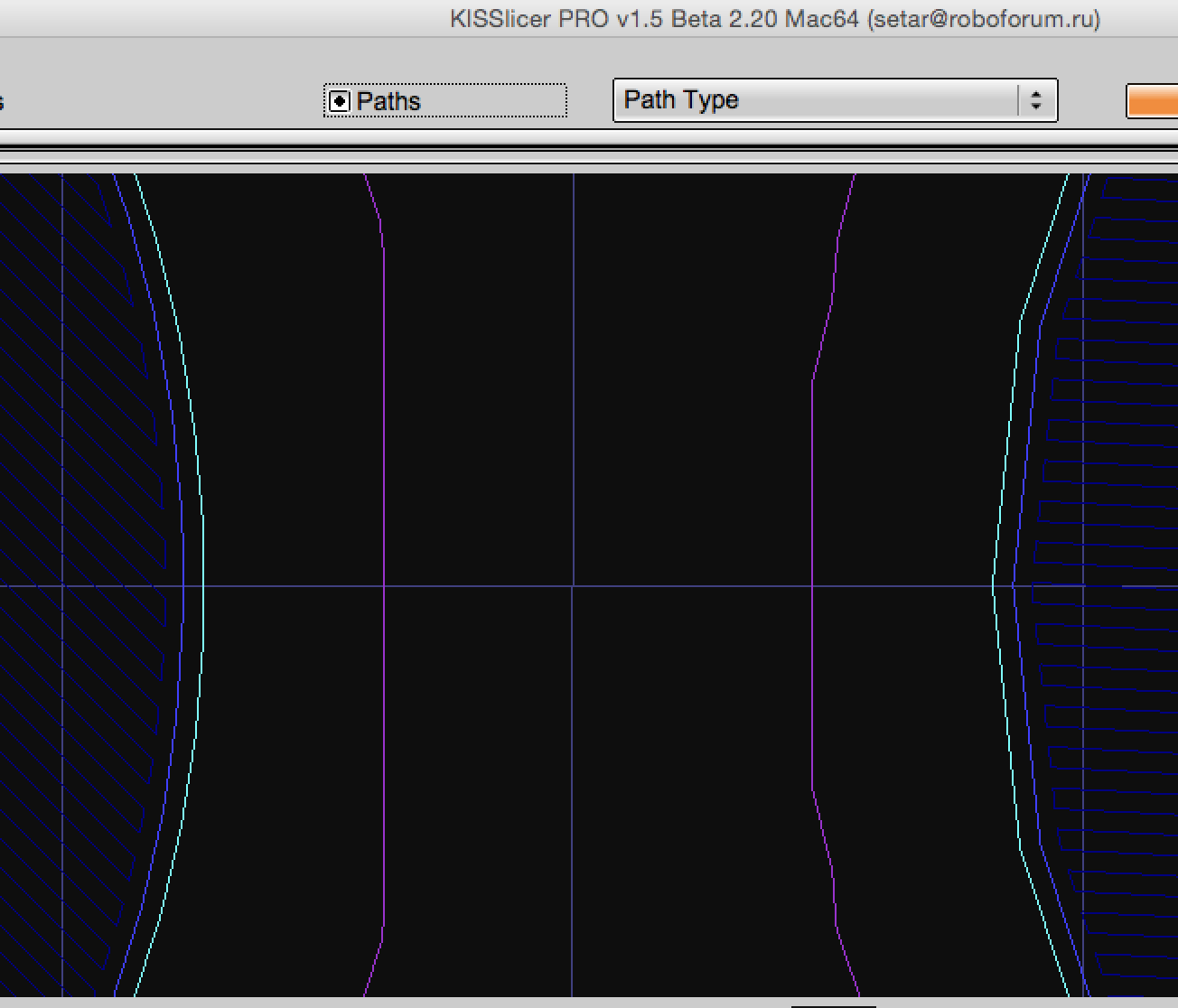This screenshot has width=1178, height=1008.
Task: Click the blue loop beside left cyan curve
Action: click(x=182, y=542)
